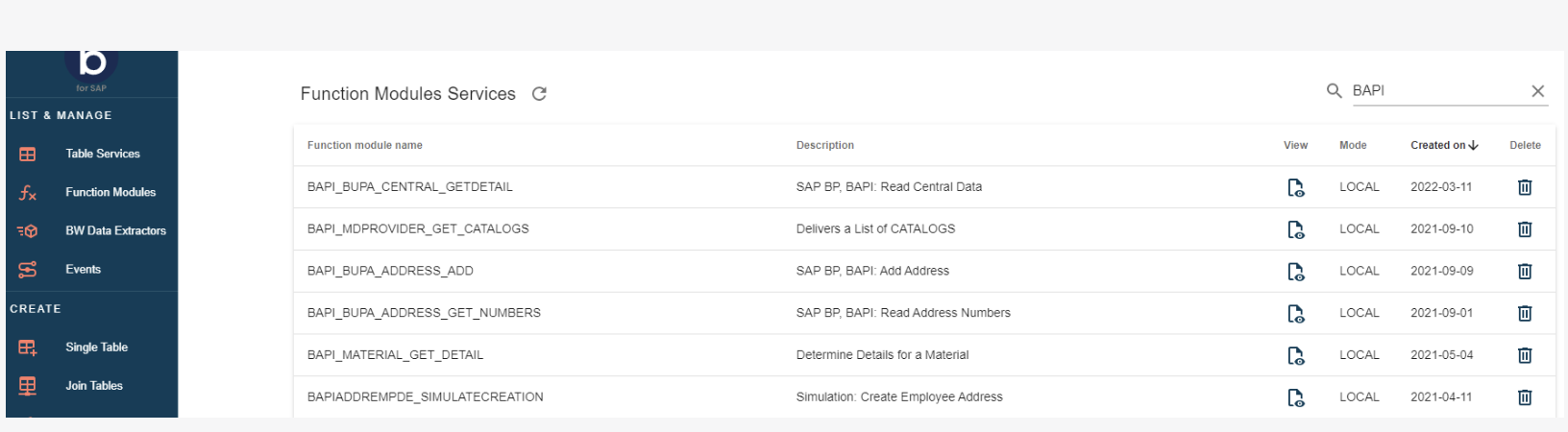Delete BAPI_BUPA_ADDRESS_GET_NUMBERS module
Viewport: 1568px width, 432px height.
coord(1524,313)
